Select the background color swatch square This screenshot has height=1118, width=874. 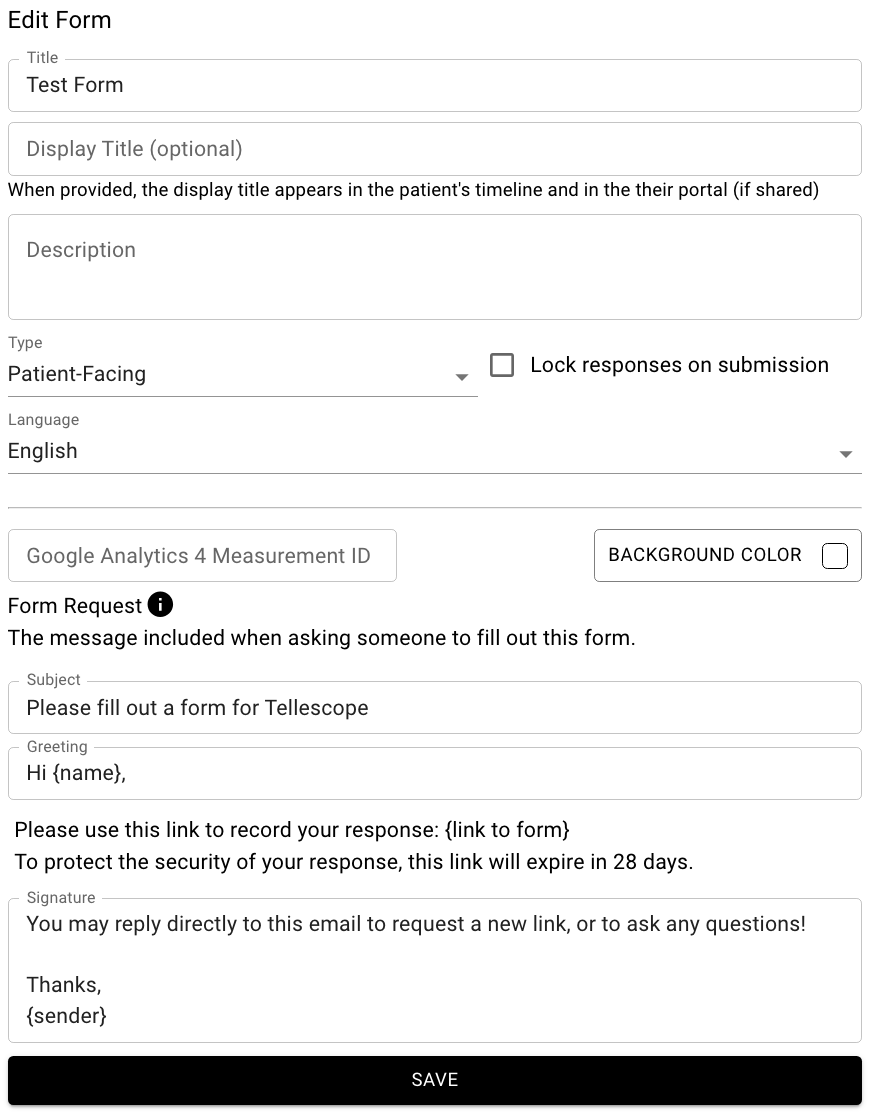pos(834,556)
